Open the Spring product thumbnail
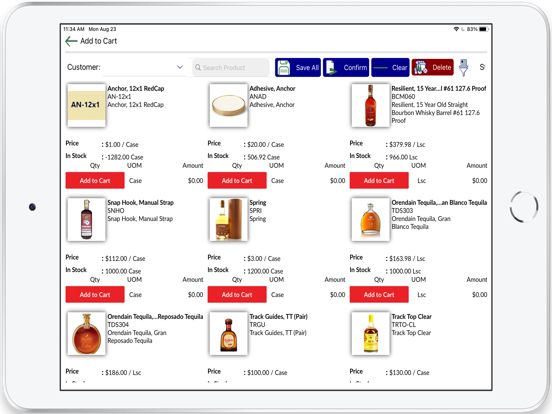The width and height of the screenshot is (552, 414). (x=228, y=219)
